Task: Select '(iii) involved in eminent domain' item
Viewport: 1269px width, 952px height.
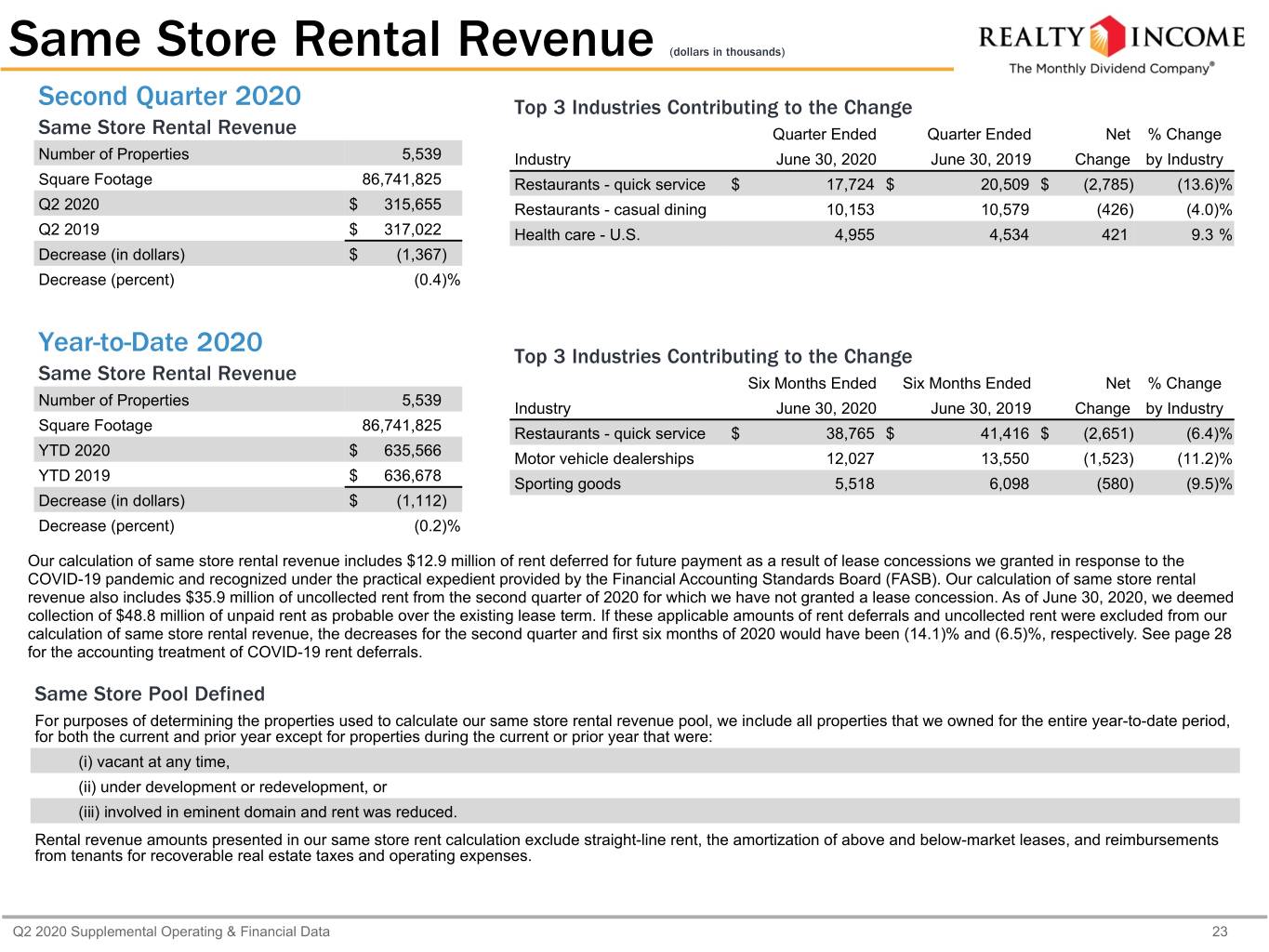Action: [268, 813]
